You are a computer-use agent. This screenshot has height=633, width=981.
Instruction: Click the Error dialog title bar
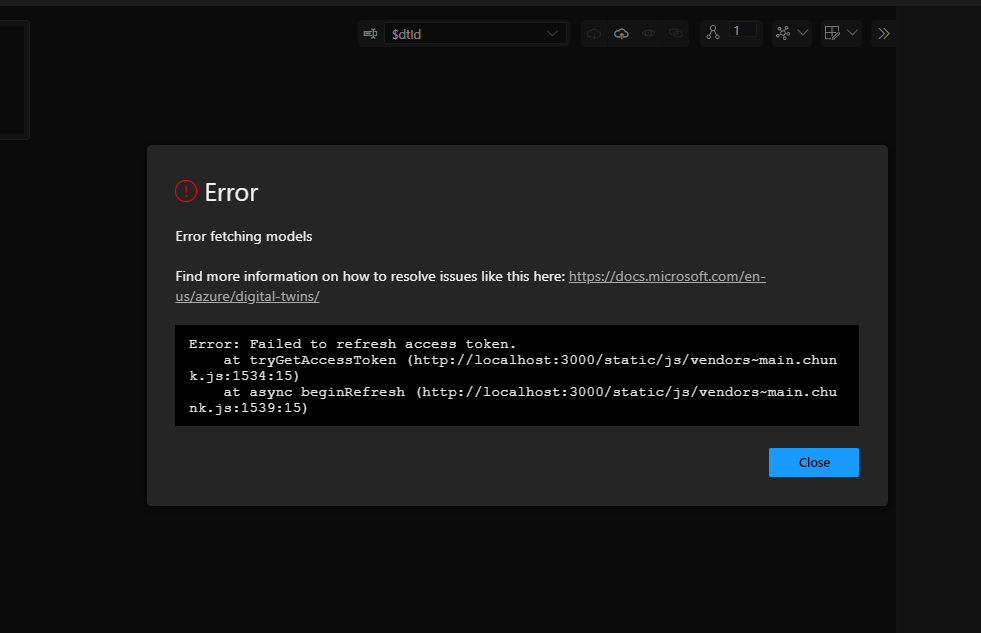coord(231,192)
